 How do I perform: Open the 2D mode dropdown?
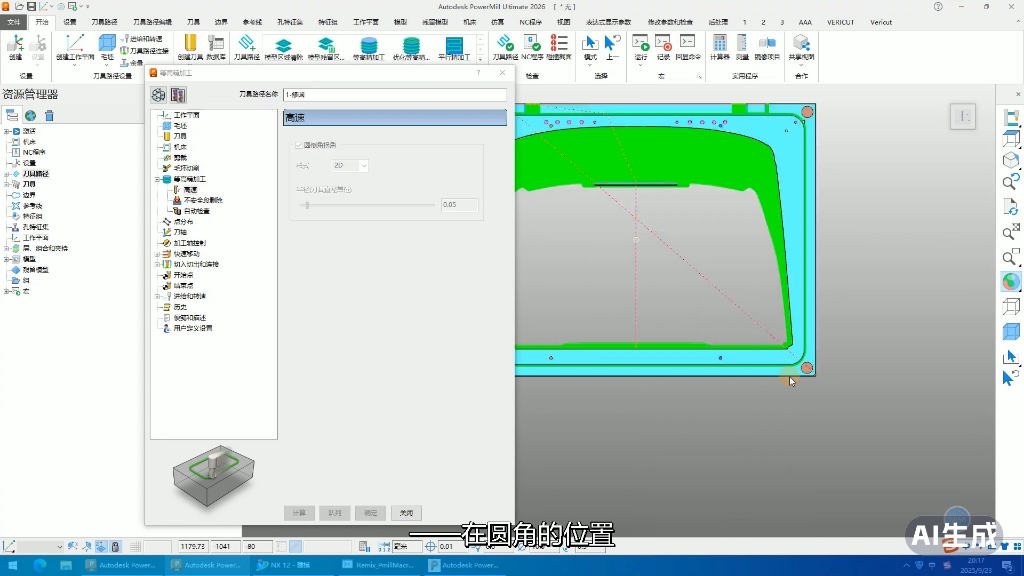(x=349, y=166)
